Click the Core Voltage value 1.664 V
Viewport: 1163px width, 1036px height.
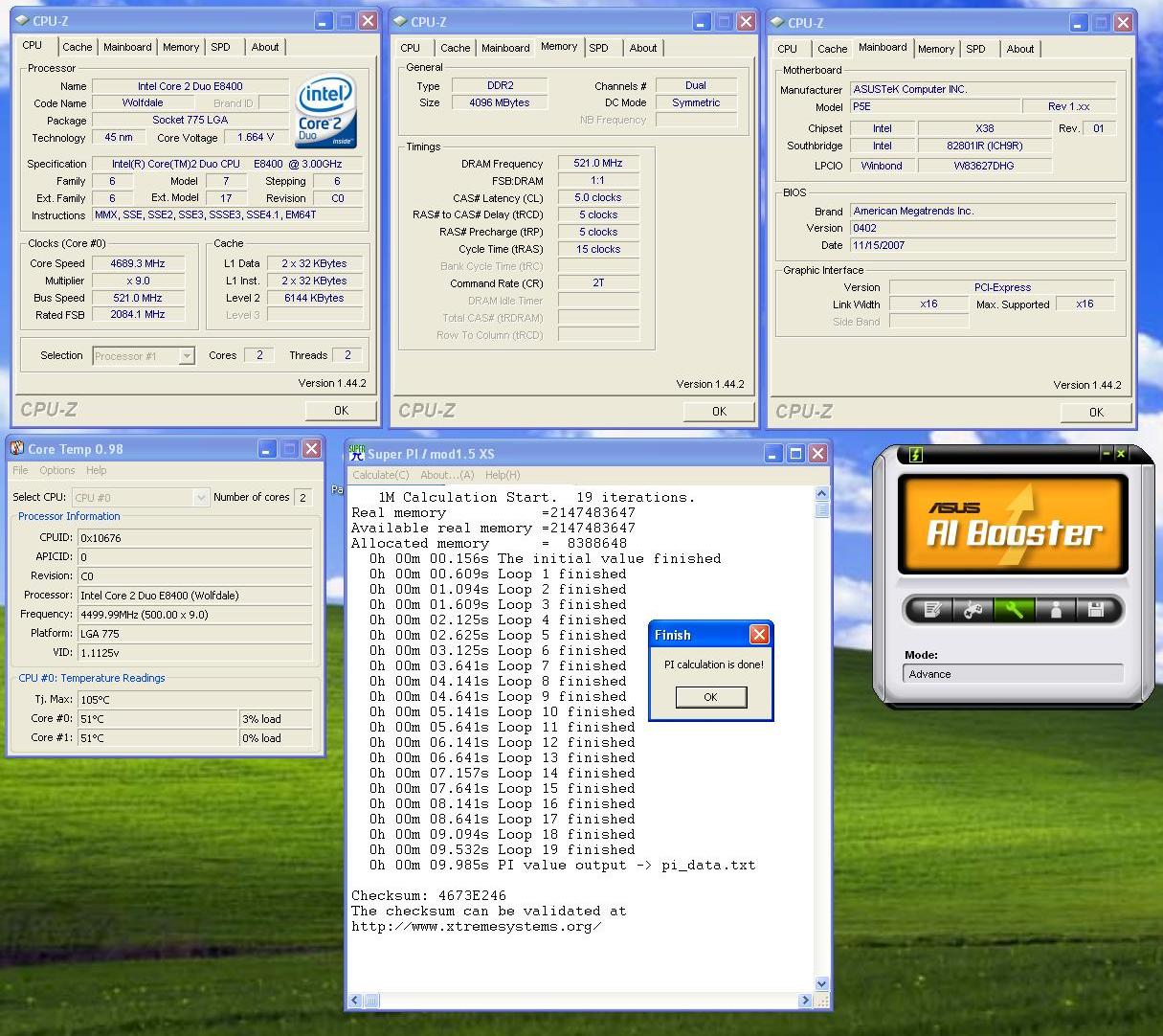[256, 137]
